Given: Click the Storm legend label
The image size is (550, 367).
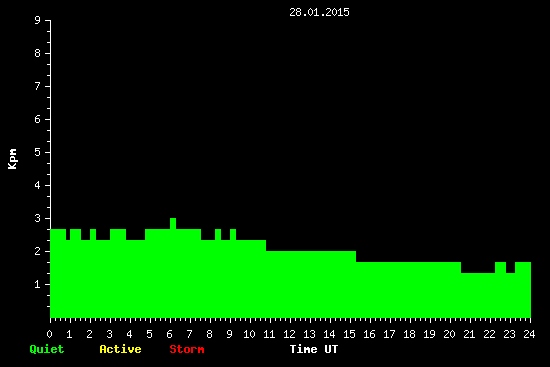Looking at the screenshot, I should (187, 349).
